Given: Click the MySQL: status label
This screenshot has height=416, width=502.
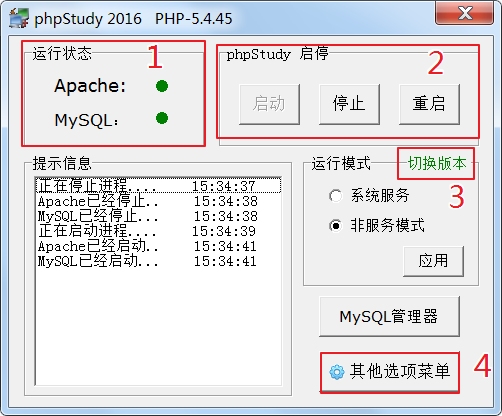Looking at the screenshot, I should (87, 120).
